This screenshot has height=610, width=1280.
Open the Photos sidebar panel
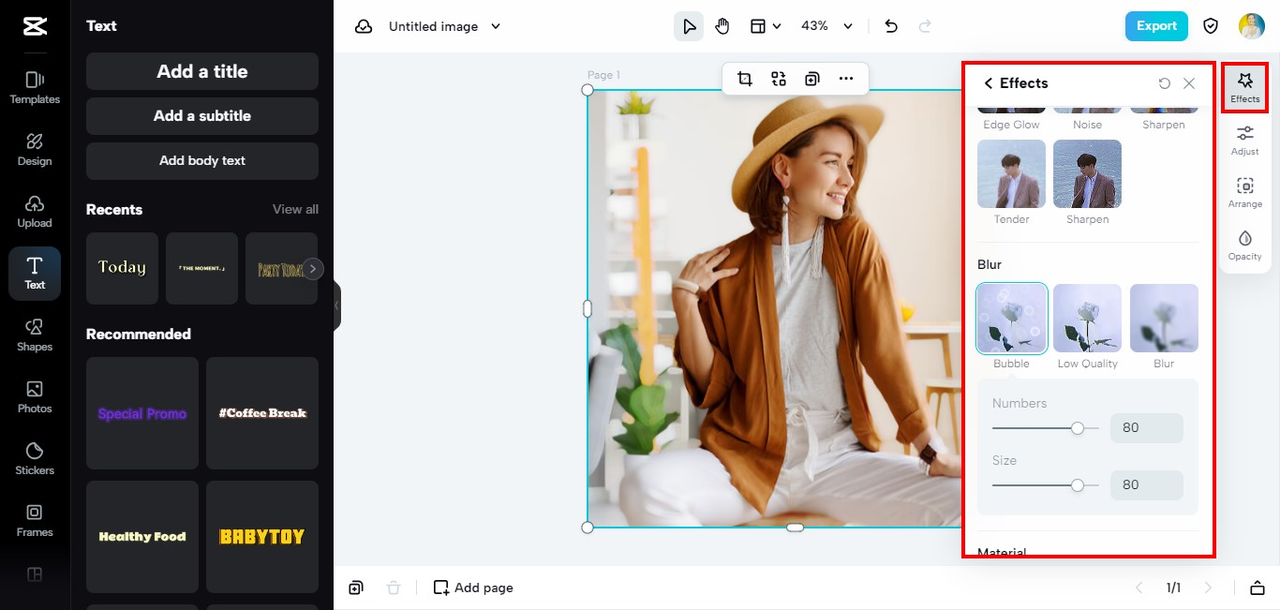tap(35, 397)
